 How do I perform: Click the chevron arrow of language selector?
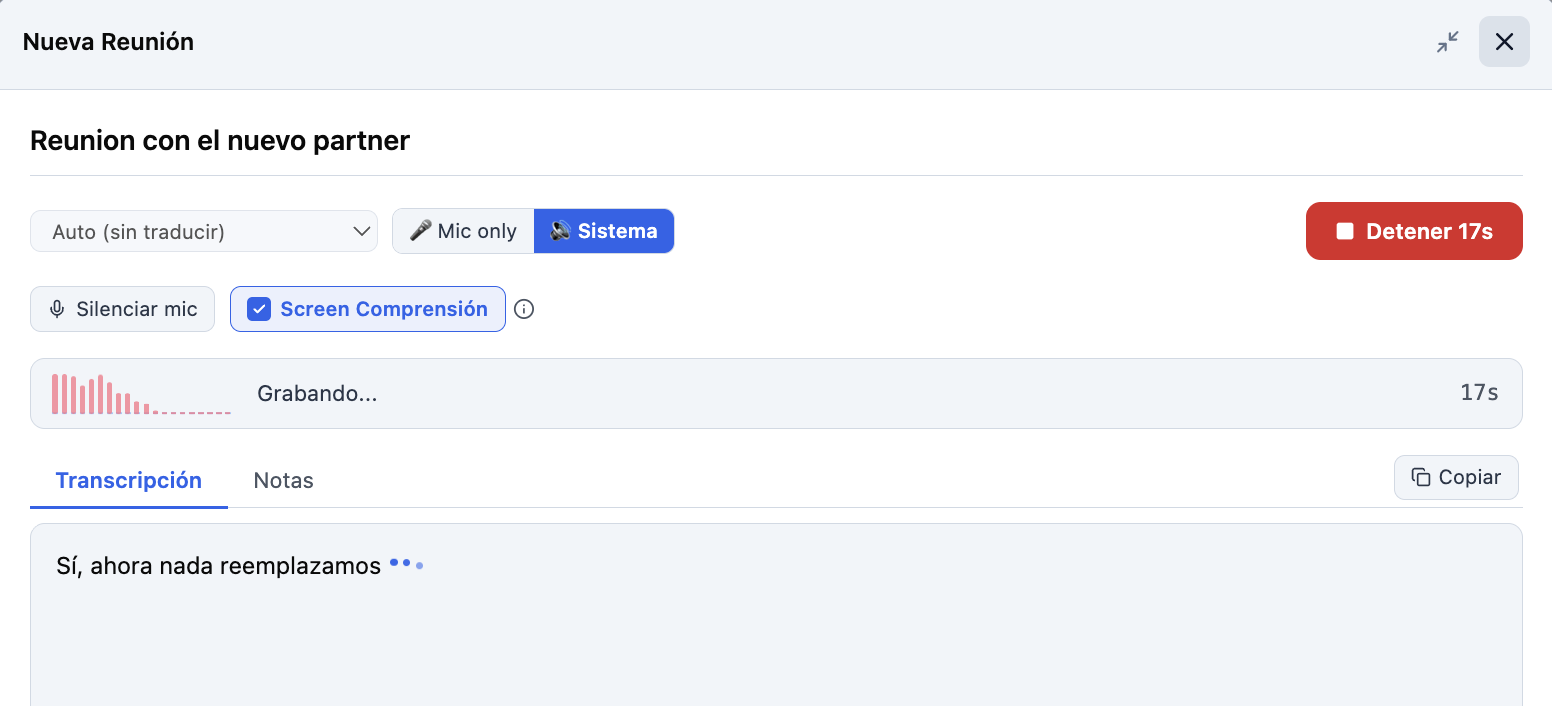coord(361,231)
